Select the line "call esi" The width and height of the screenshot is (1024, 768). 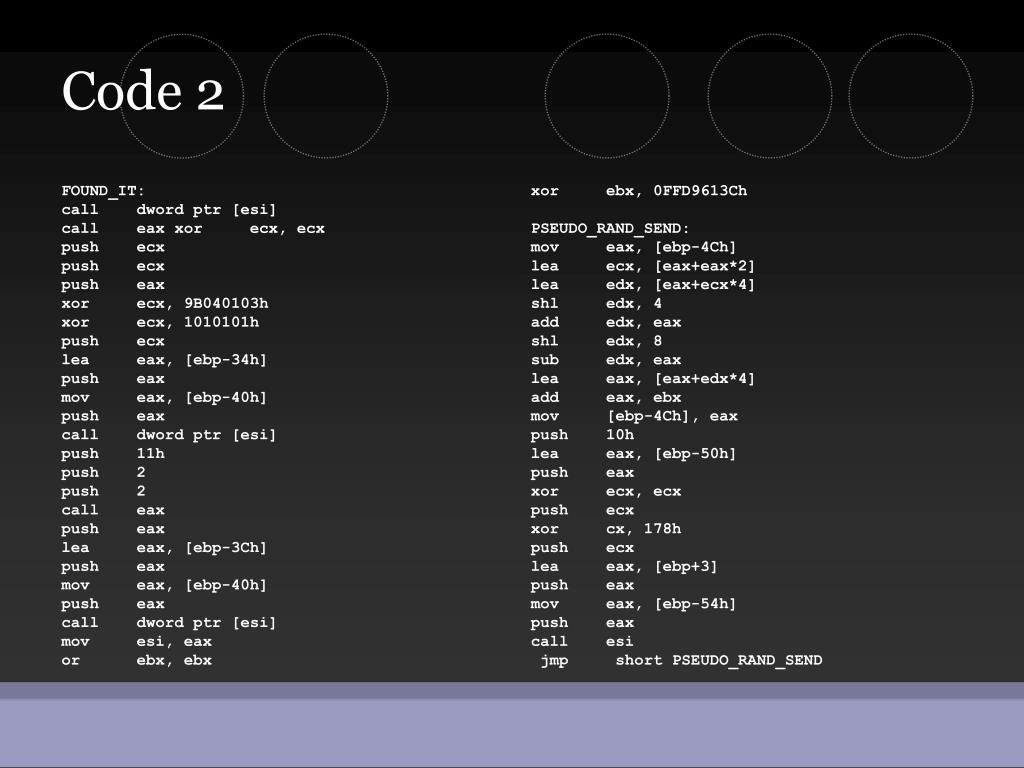[x=582, y=641]
